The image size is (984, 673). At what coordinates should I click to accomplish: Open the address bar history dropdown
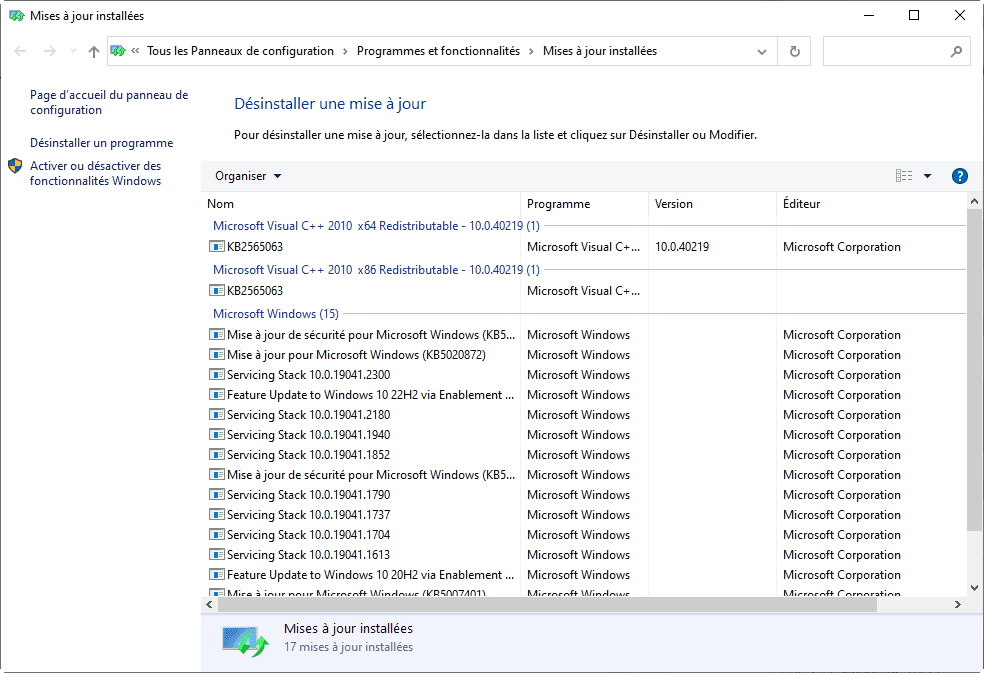764,51
